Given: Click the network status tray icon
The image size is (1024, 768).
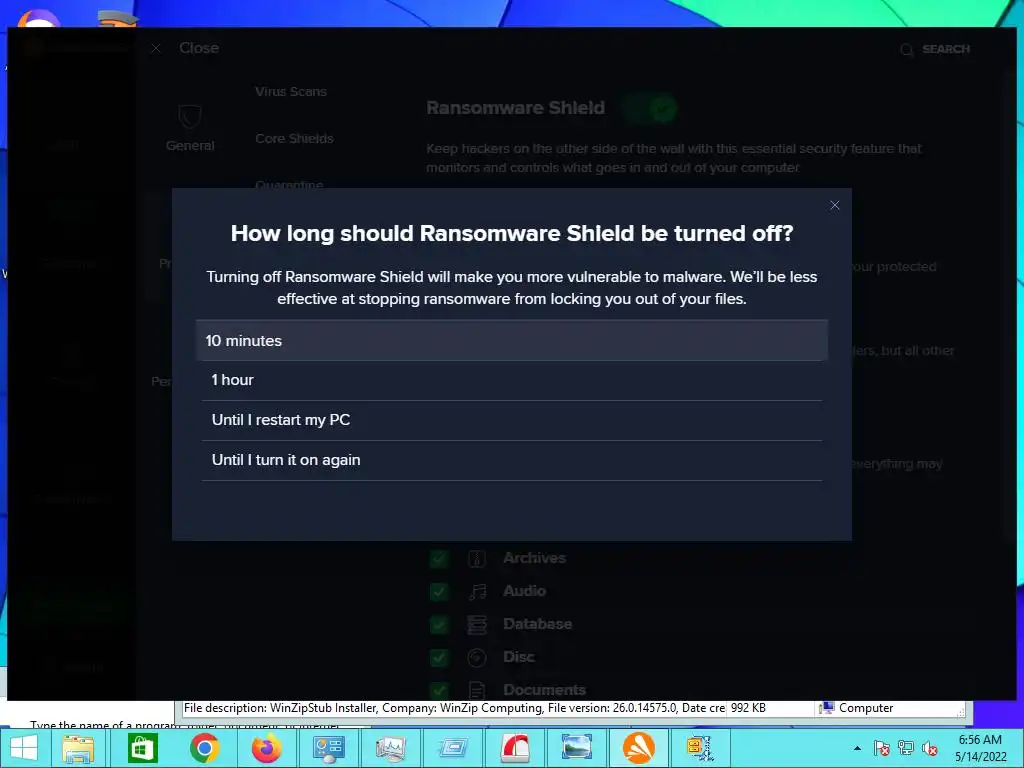Looking at the screenshot, I should click(x=906, y=748).
